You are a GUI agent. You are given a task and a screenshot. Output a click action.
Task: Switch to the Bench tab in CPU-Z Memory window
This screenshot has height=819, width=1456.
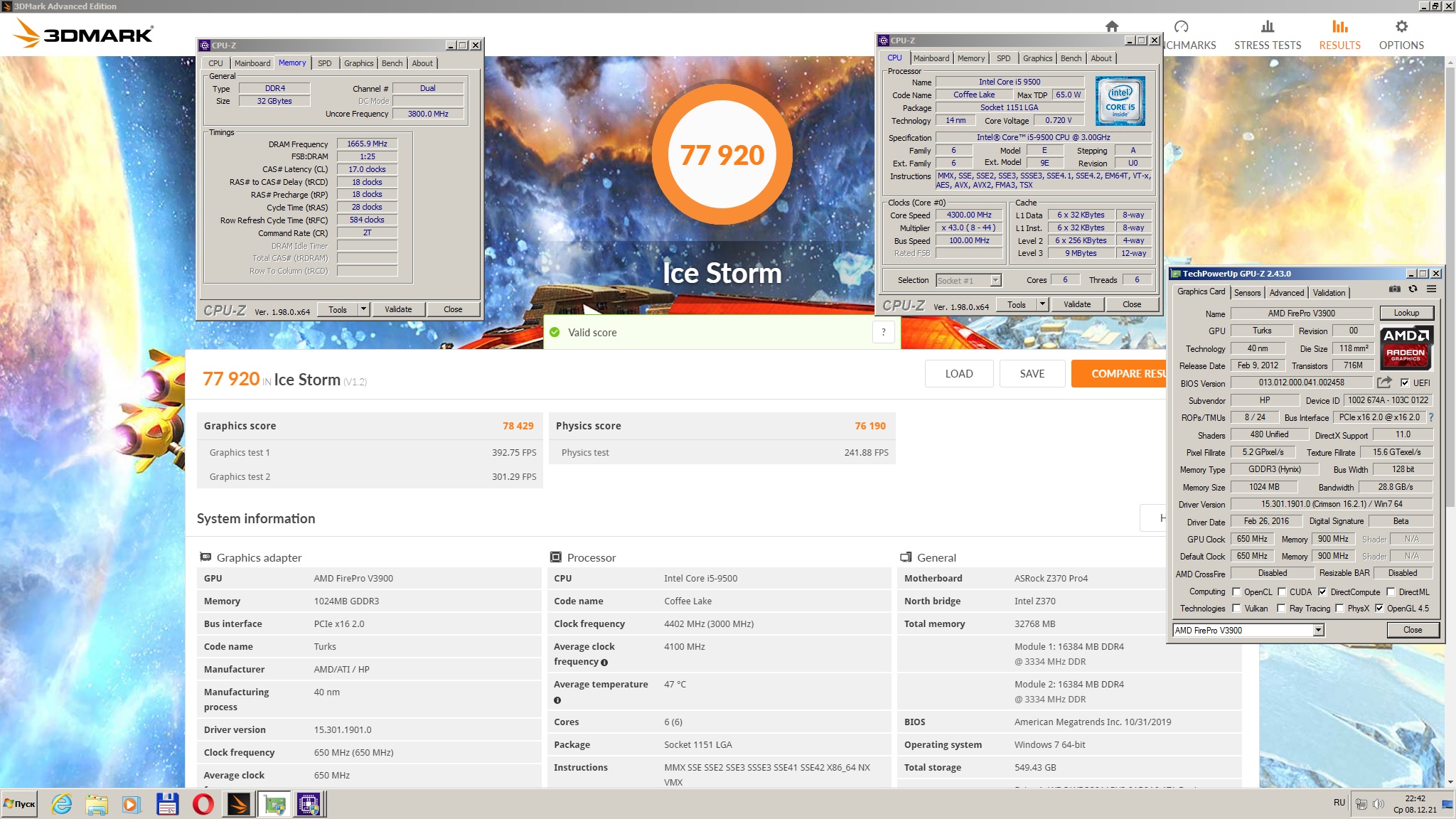[392, 63]
